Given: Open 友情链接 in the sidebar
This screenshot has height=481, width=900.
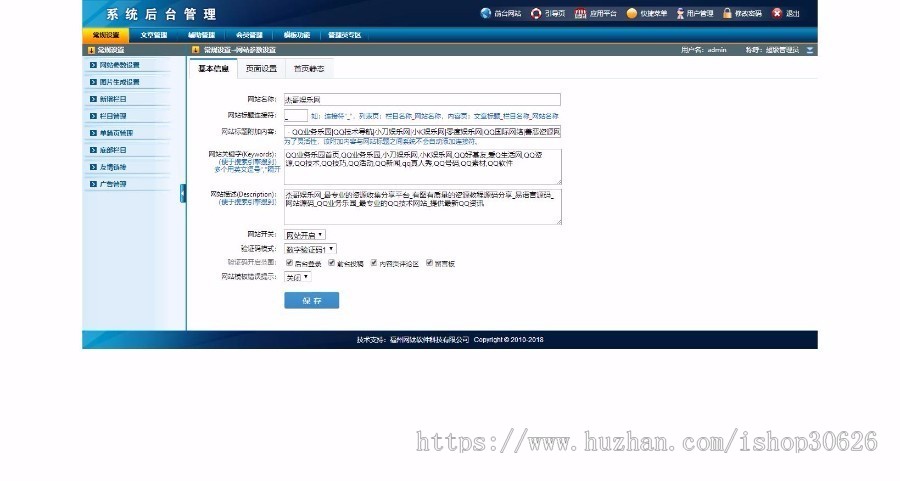Looking at the screenshot, I should click(113, 167).
